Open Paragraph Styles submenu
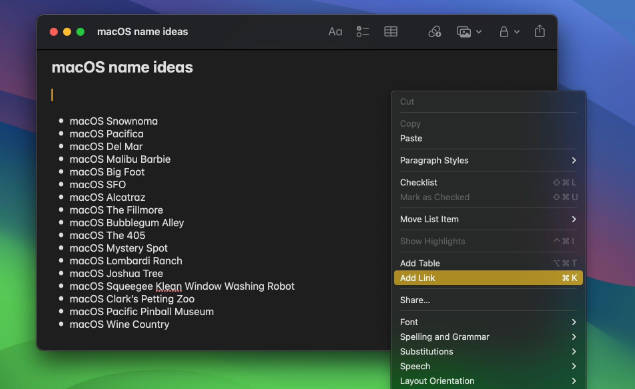635x389 pixels. (488, 161)
